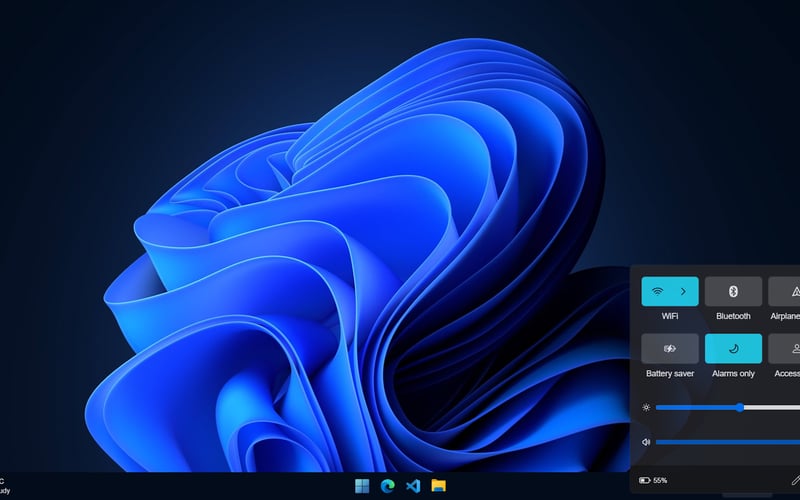Viewport: 800px width, 500px height.
Task: Click the brightness sun icon
Action: coord(646,407)
